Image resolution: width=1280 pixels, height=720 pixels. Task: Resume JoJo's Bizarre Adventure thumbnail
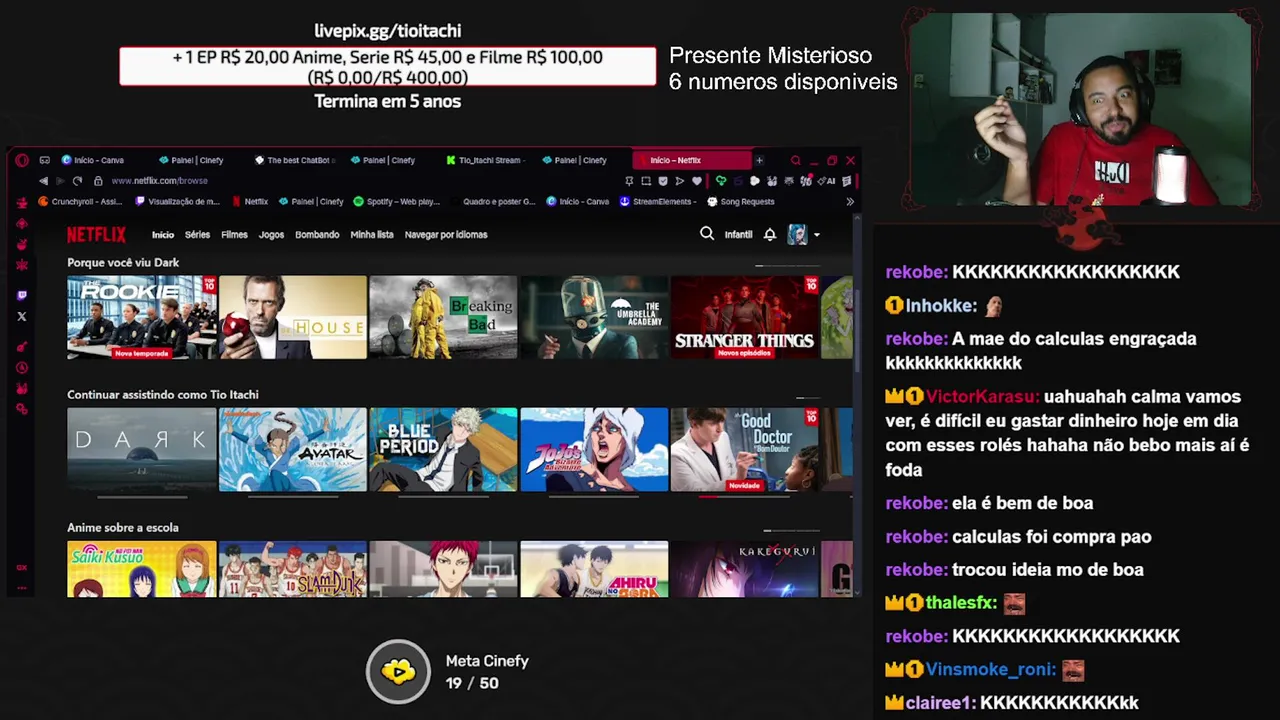click(594, 449)
